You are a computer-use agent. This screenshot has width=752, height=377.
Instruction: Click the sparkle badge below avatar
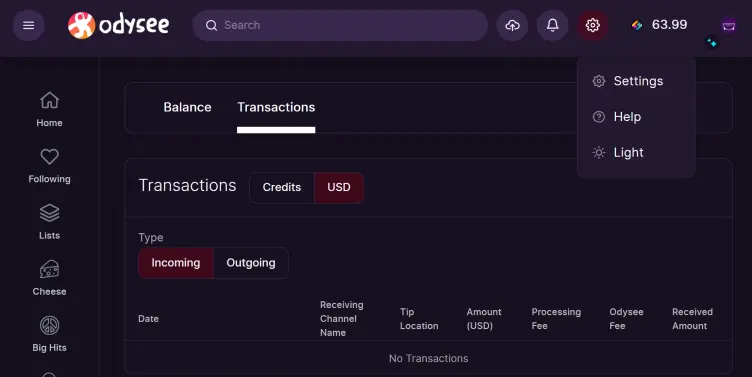(x=712, y=43)
